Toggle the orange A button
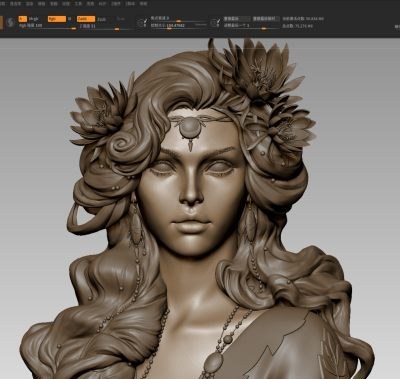This screenshot has height=379, width=400. [23, 19]
